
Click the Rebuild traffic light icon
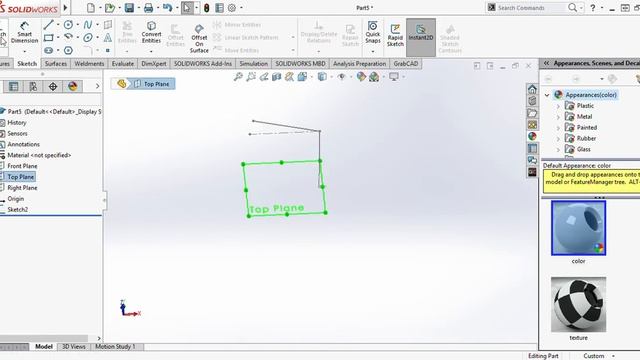(207, 8)
